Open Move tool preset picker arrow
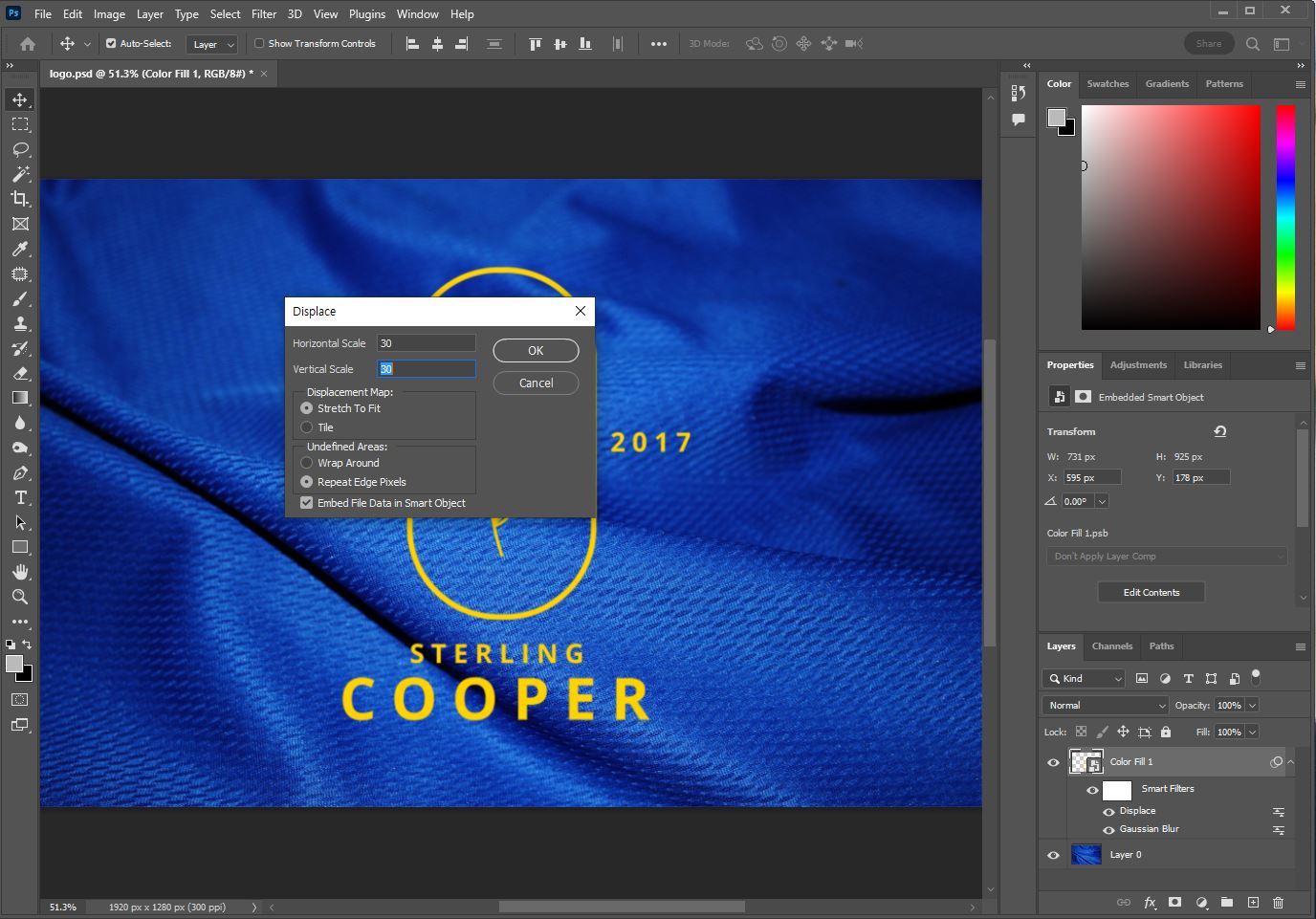This screenshot has height=919, width=1316. coord(87,44)
